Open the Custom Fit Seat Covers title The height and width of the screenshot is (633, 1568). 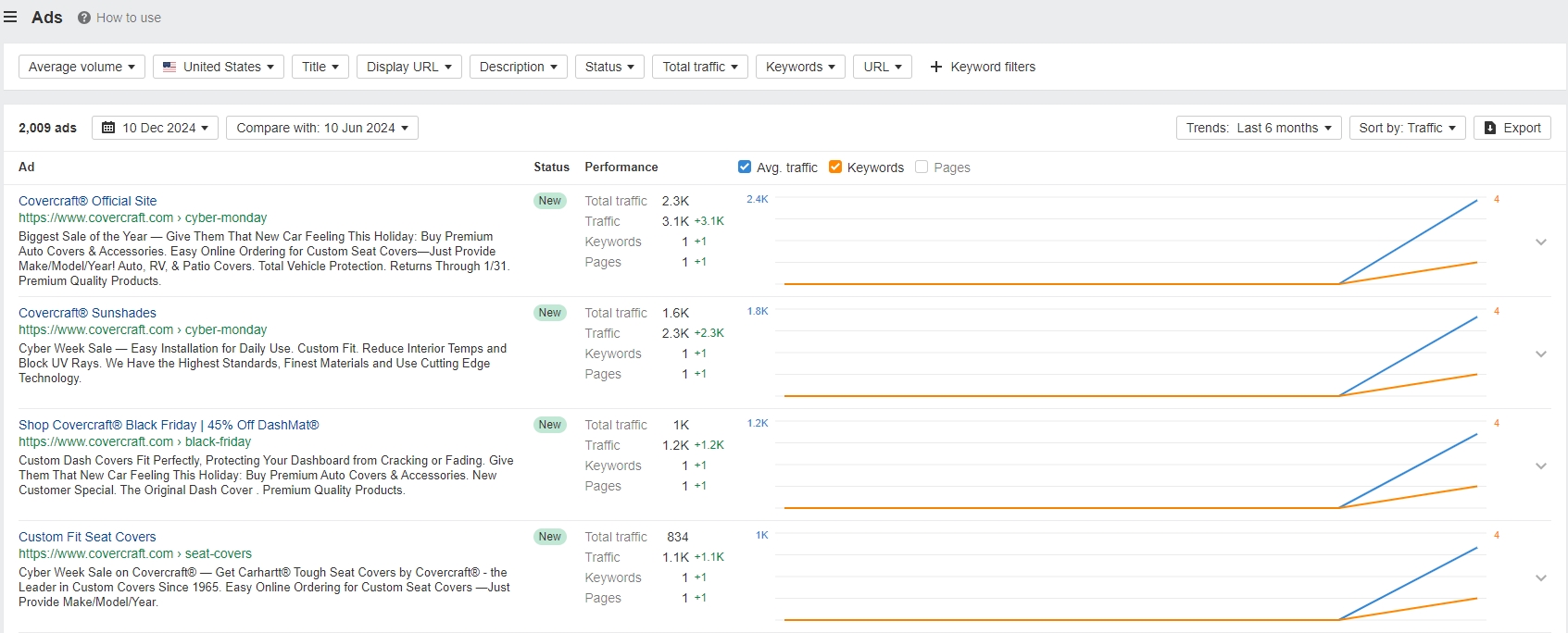point(87,537)
